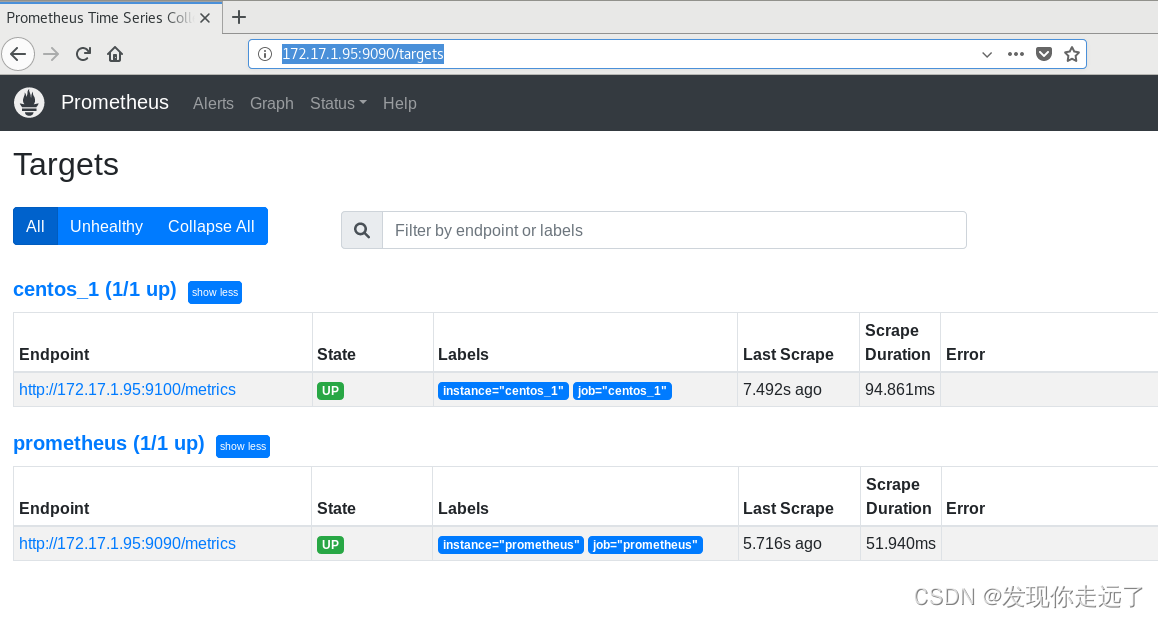Viewport: 1158px width, 618px height.
Task: Click the 7.492s ago last scrape value
Action: click(x=782, y=390)
